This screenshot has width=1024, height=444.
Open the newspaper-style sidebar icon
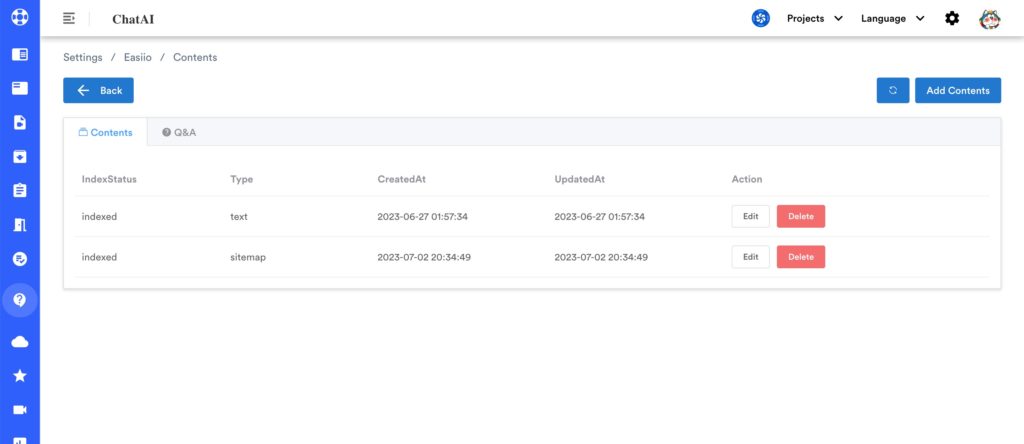point(20,54)
